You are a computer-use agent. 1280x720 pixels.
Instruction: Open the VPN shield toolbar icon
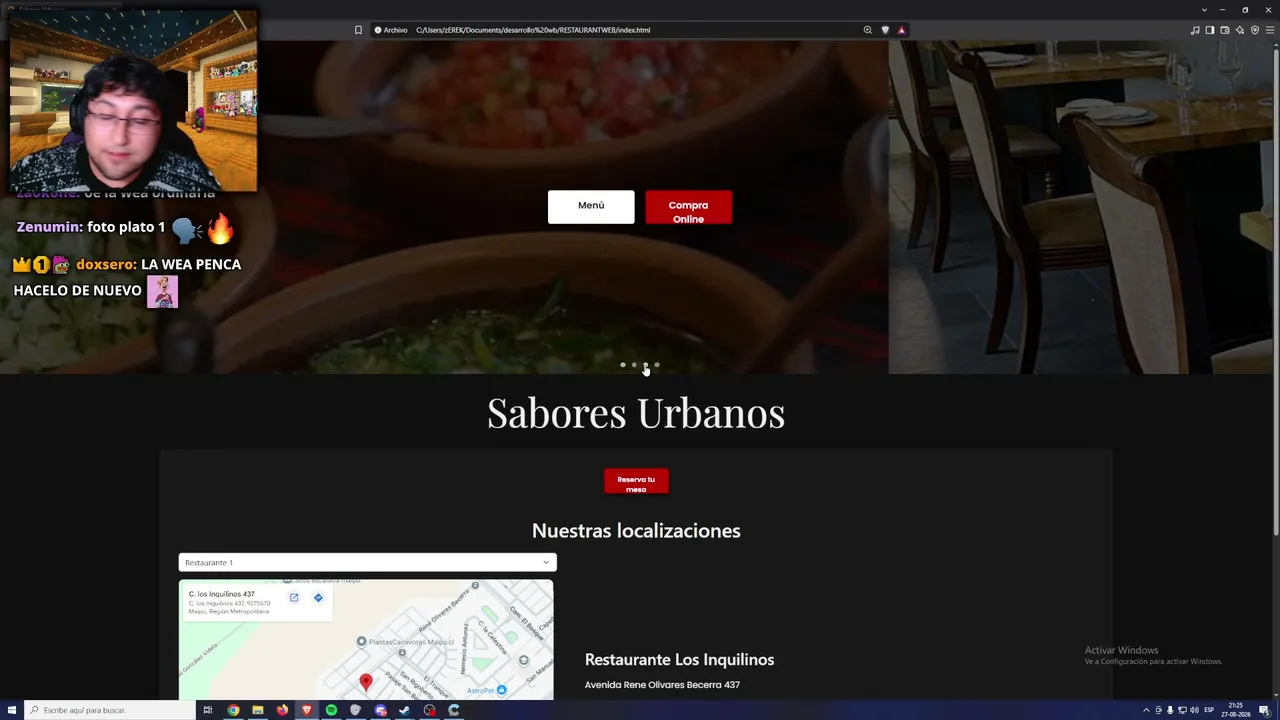pyautogui.click(x=1255, y=30)
